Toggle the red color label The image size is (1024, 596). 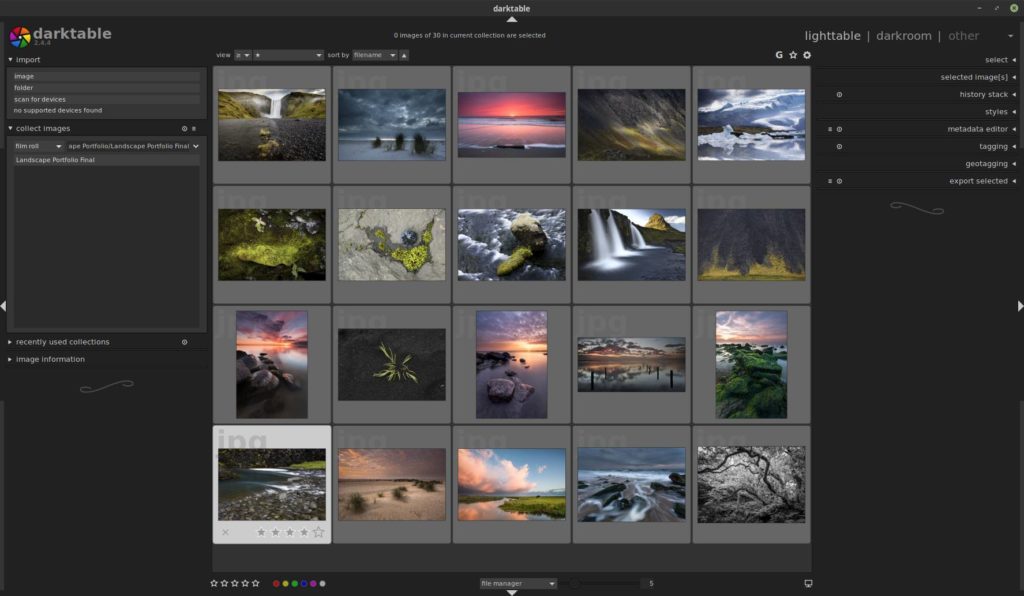tap(276, 583)
